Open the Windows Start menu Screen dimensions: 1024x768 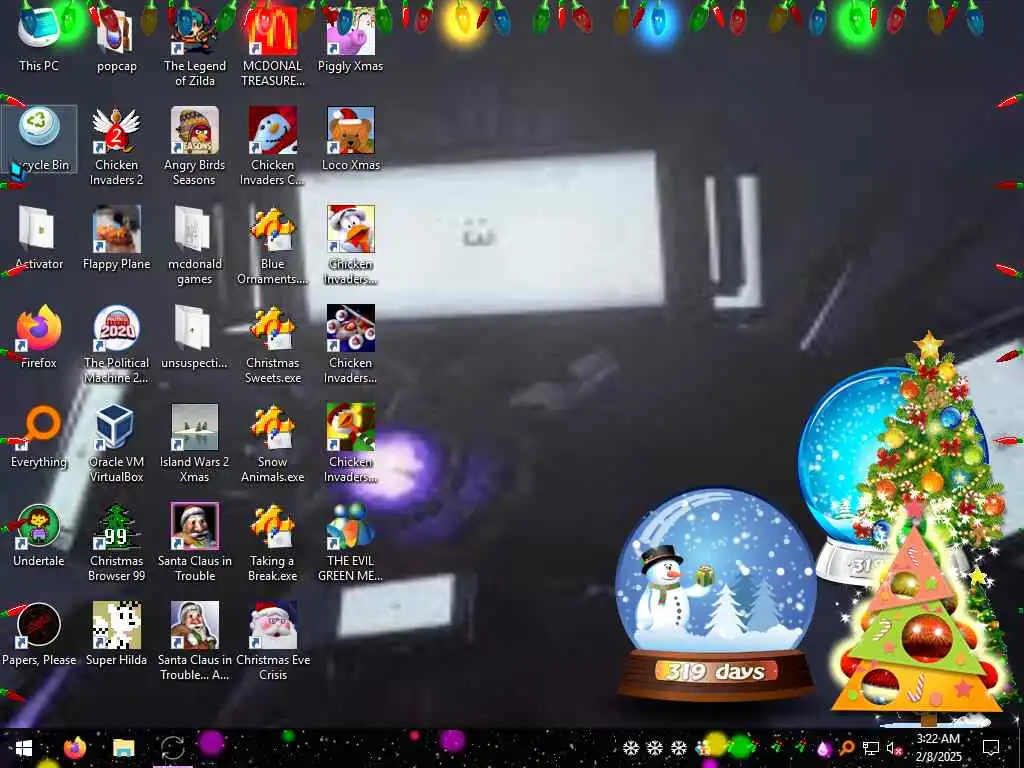(x=24, y=748)
